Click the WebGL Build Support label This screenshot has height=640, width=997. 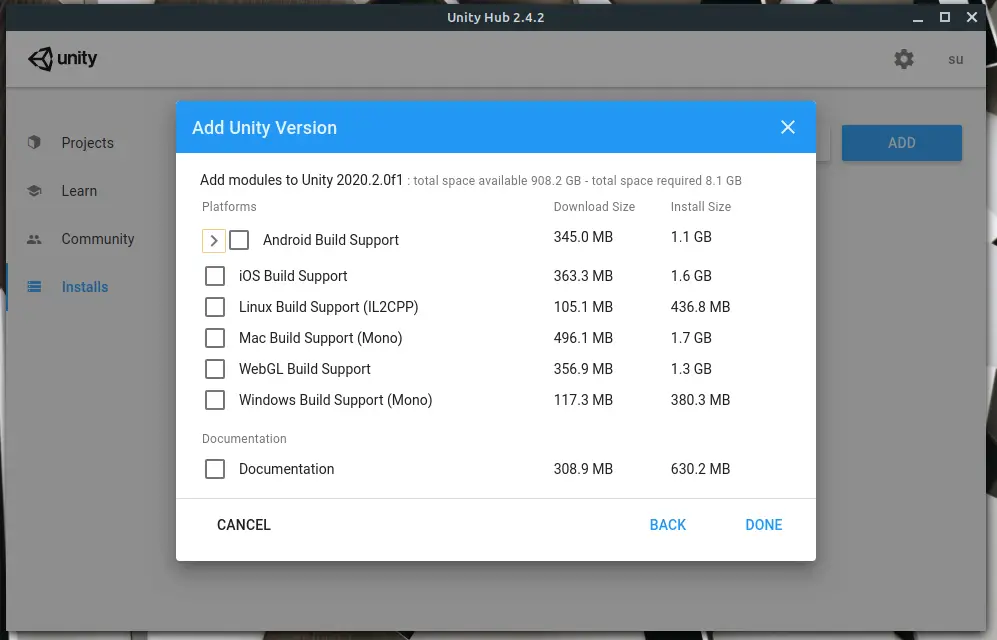pyautogui.click(x=305, y=369)
